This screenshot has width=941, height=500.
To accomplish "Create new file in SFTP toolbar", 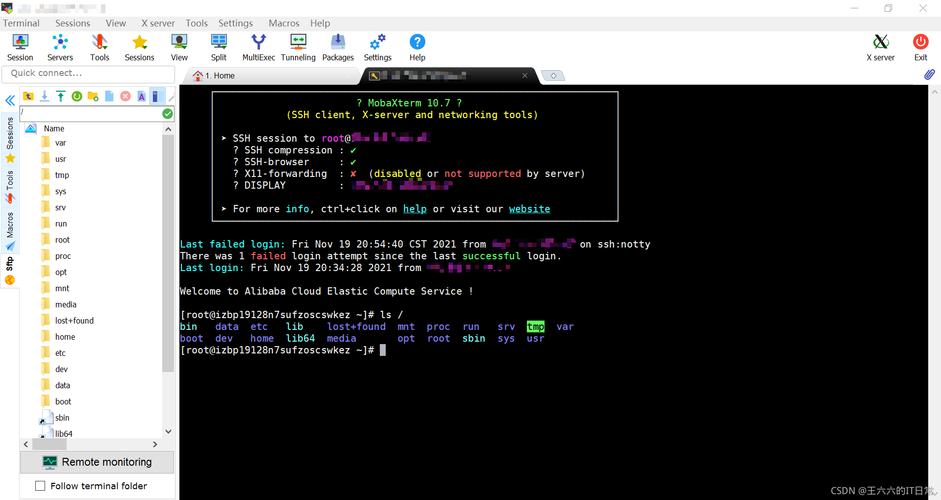I will (109, 96).
